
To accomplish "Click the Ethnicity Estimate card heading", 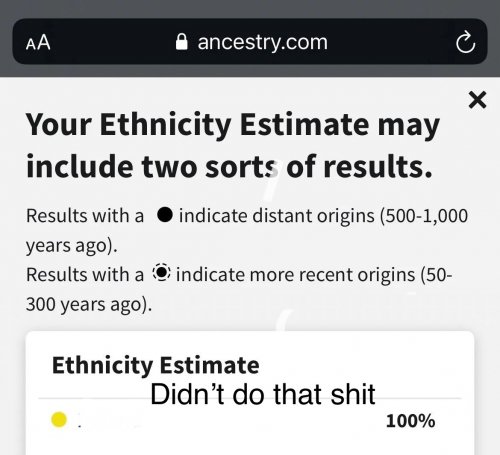I will pyautogui.click(x=156, y=366).
